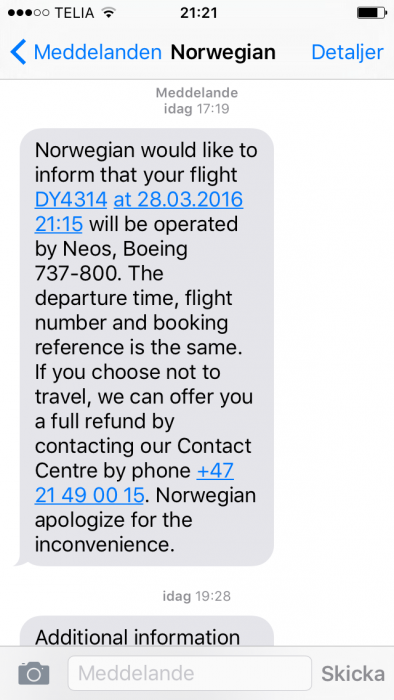Tap the signal strength dots
The height and width of the screenshot is (700, 394).
point(28,13)
